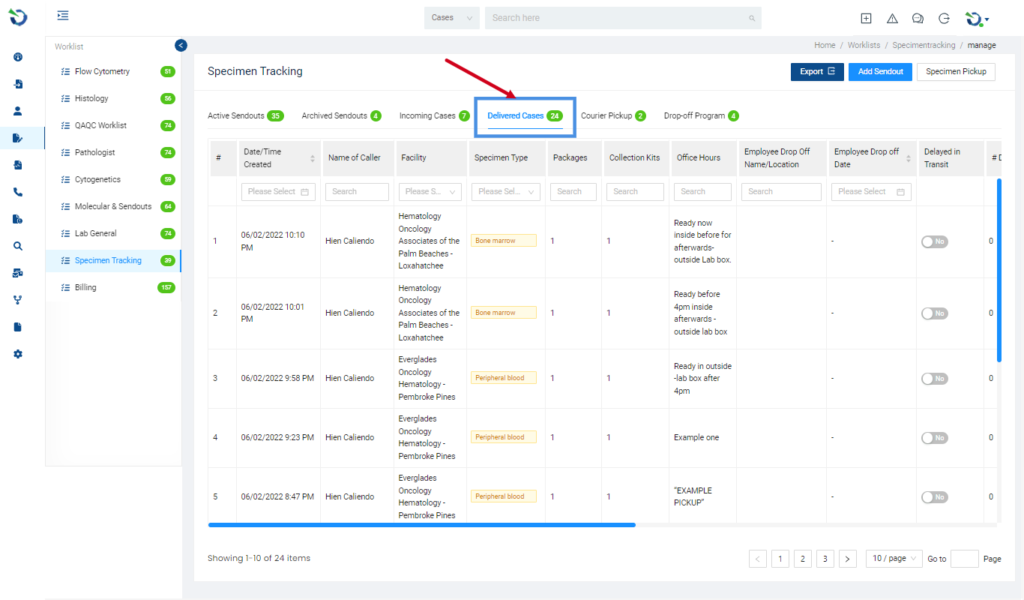Open the phone icon in left sidebar

tap(18, 192)
